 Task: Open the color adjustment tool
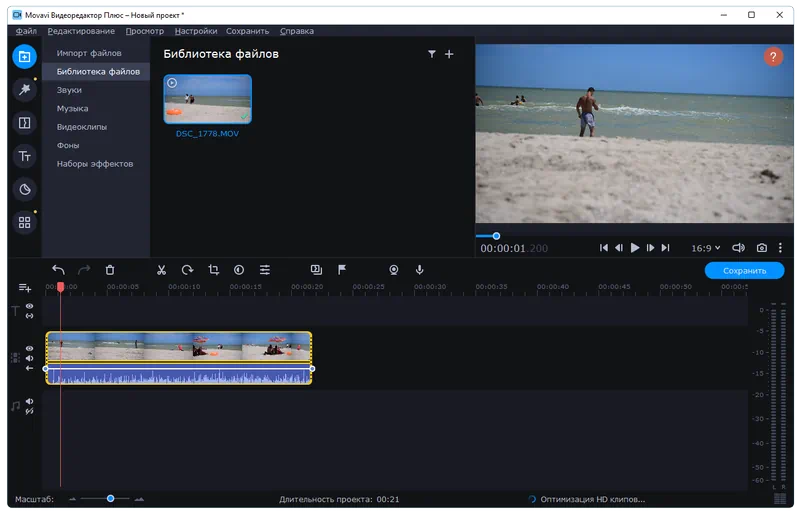point(239,270)
